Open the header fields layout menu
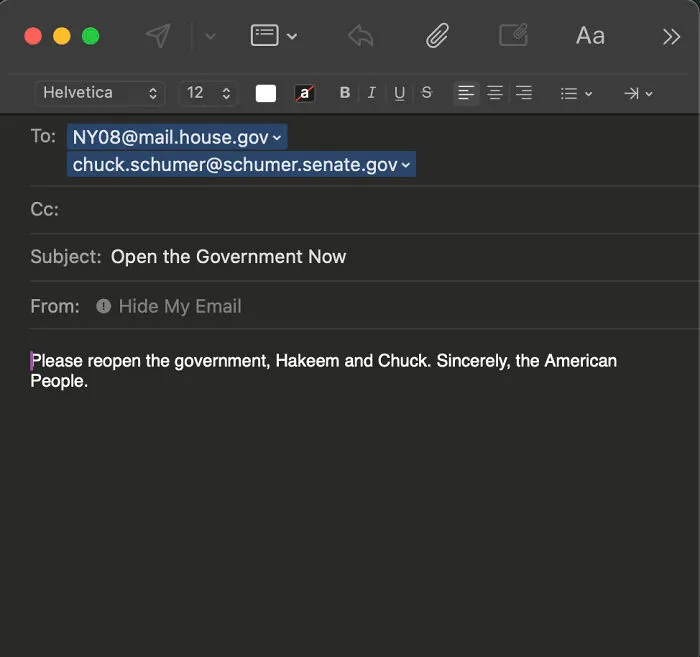 coord(273,36)
